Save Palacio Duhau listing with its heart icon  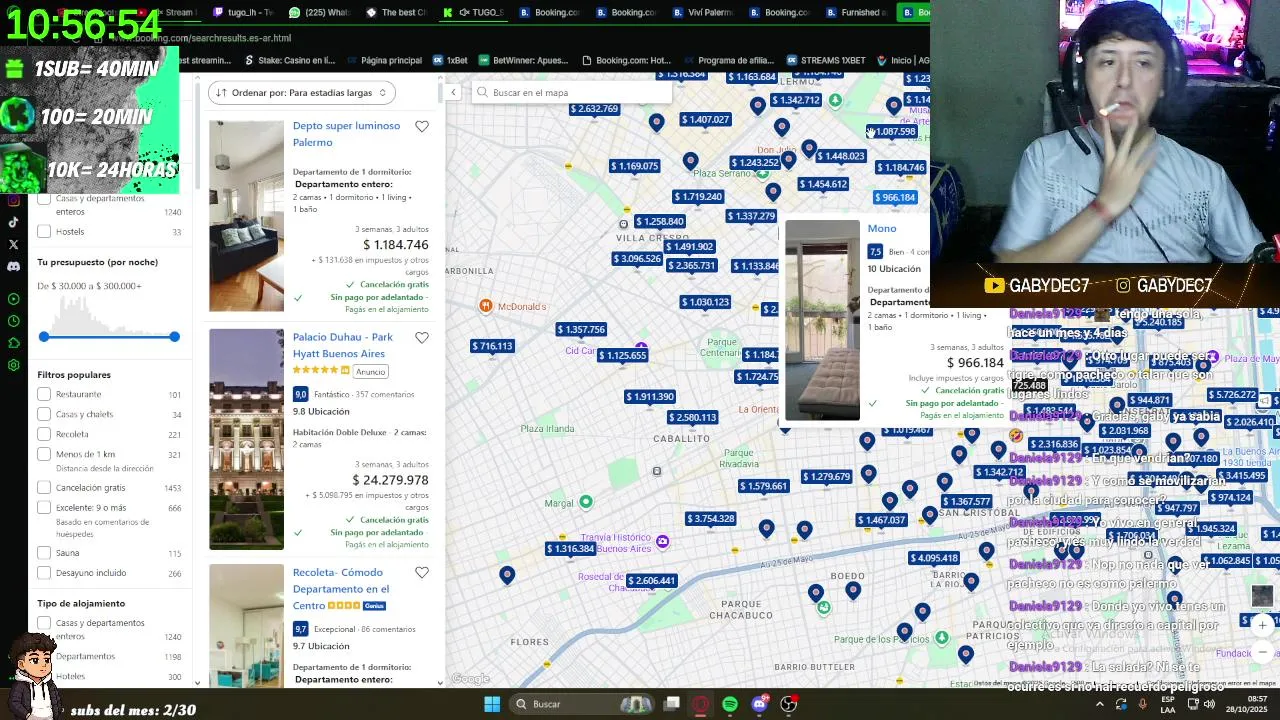[422, 338]
